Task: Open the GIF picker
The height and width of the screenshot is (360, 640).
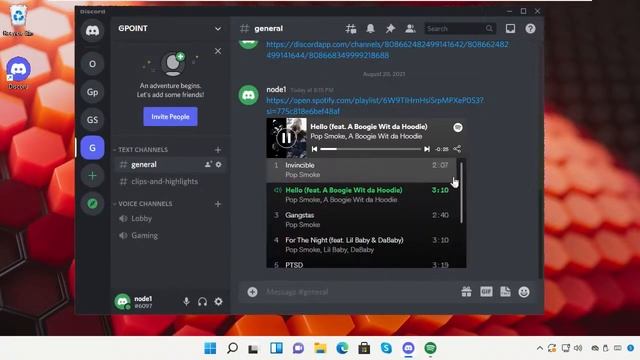Action: coord(486,292)
